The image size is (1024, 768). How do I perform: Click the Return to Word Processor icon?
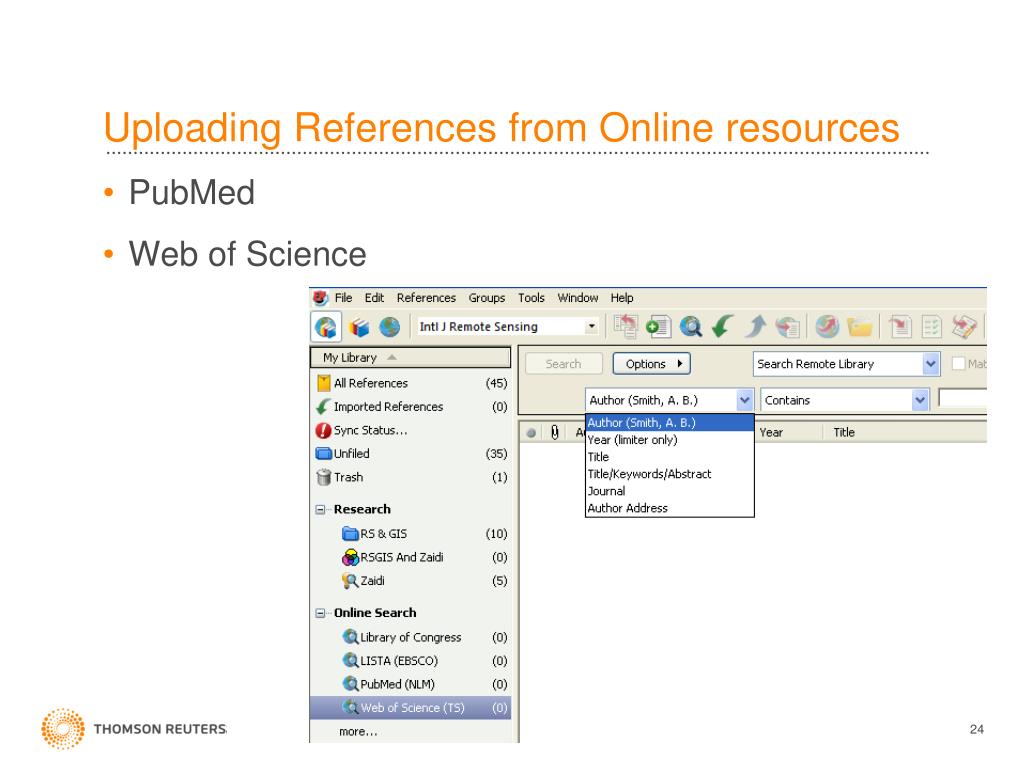[964, 326]
